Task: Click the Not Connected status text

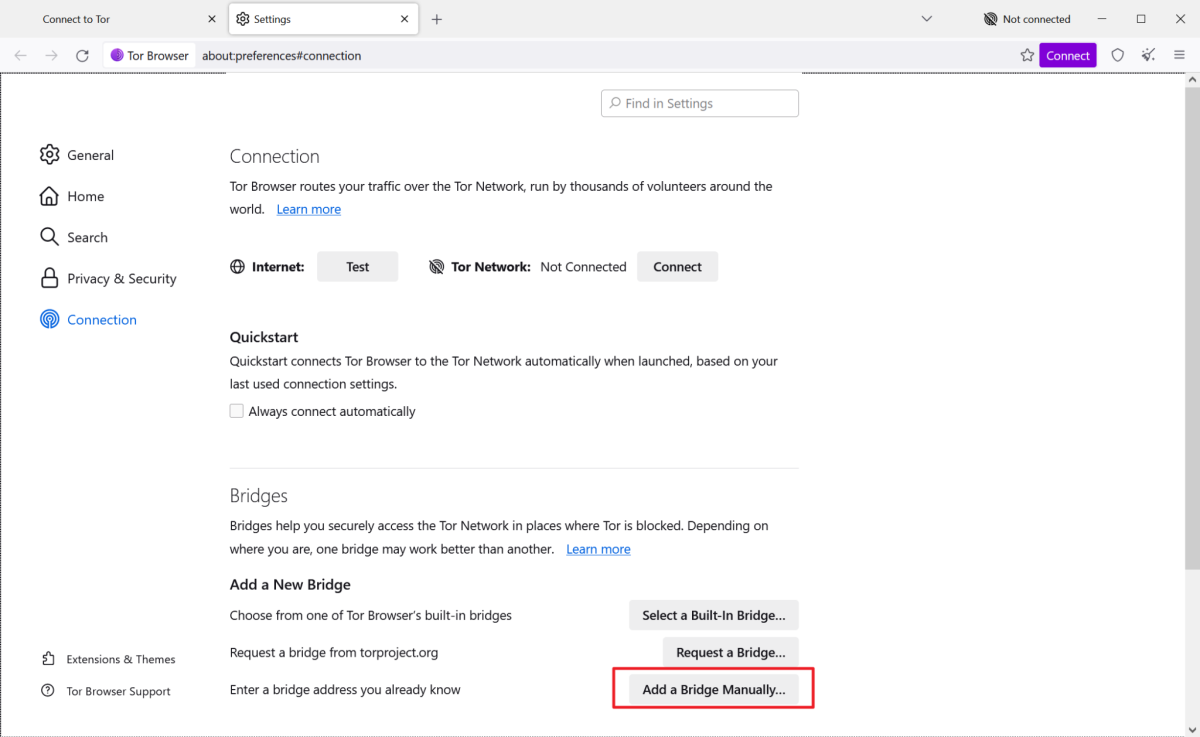Action: (583, 267)
